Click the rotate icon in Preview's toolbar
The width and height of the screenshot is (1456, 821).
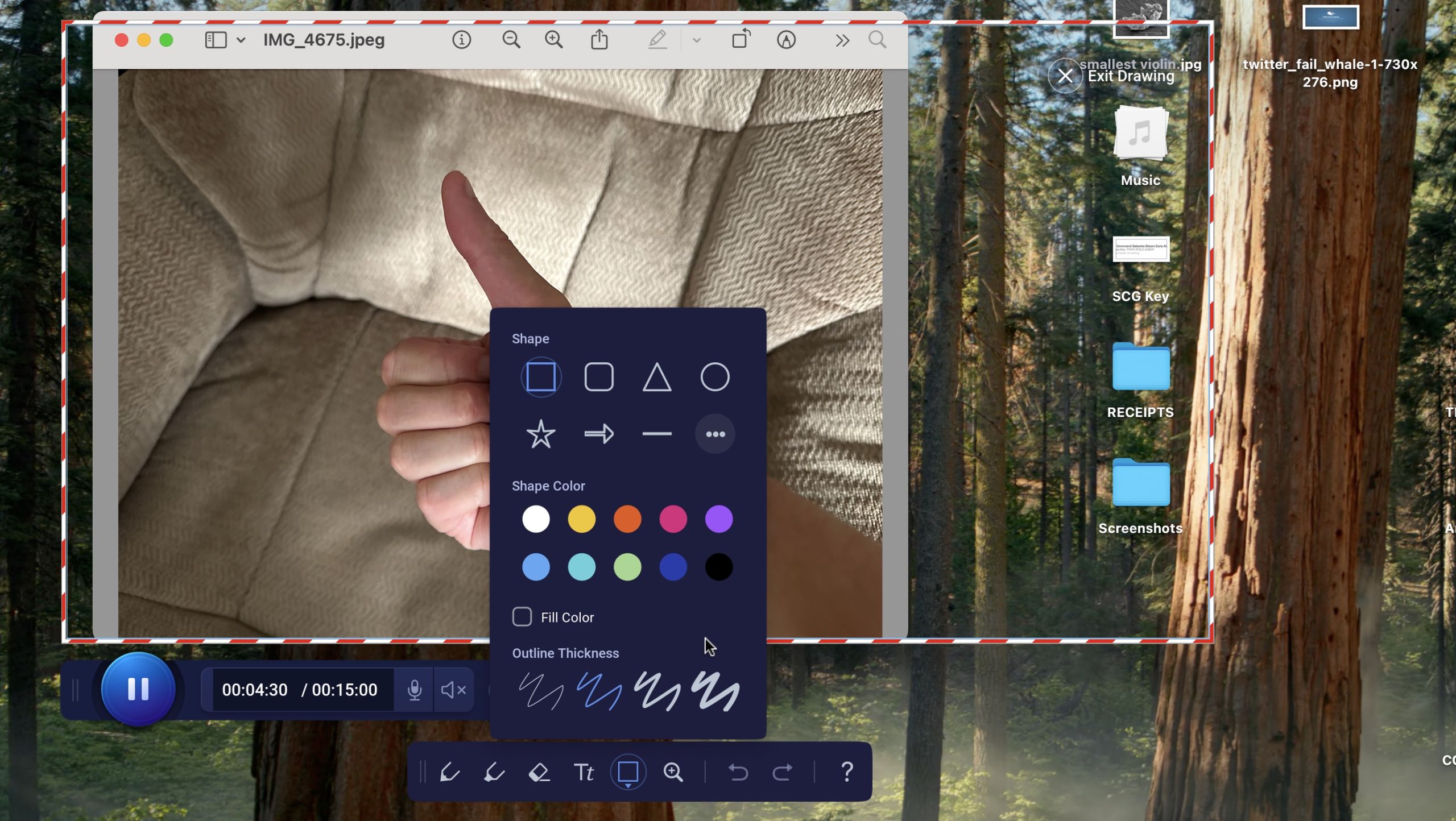click(740, 40)
